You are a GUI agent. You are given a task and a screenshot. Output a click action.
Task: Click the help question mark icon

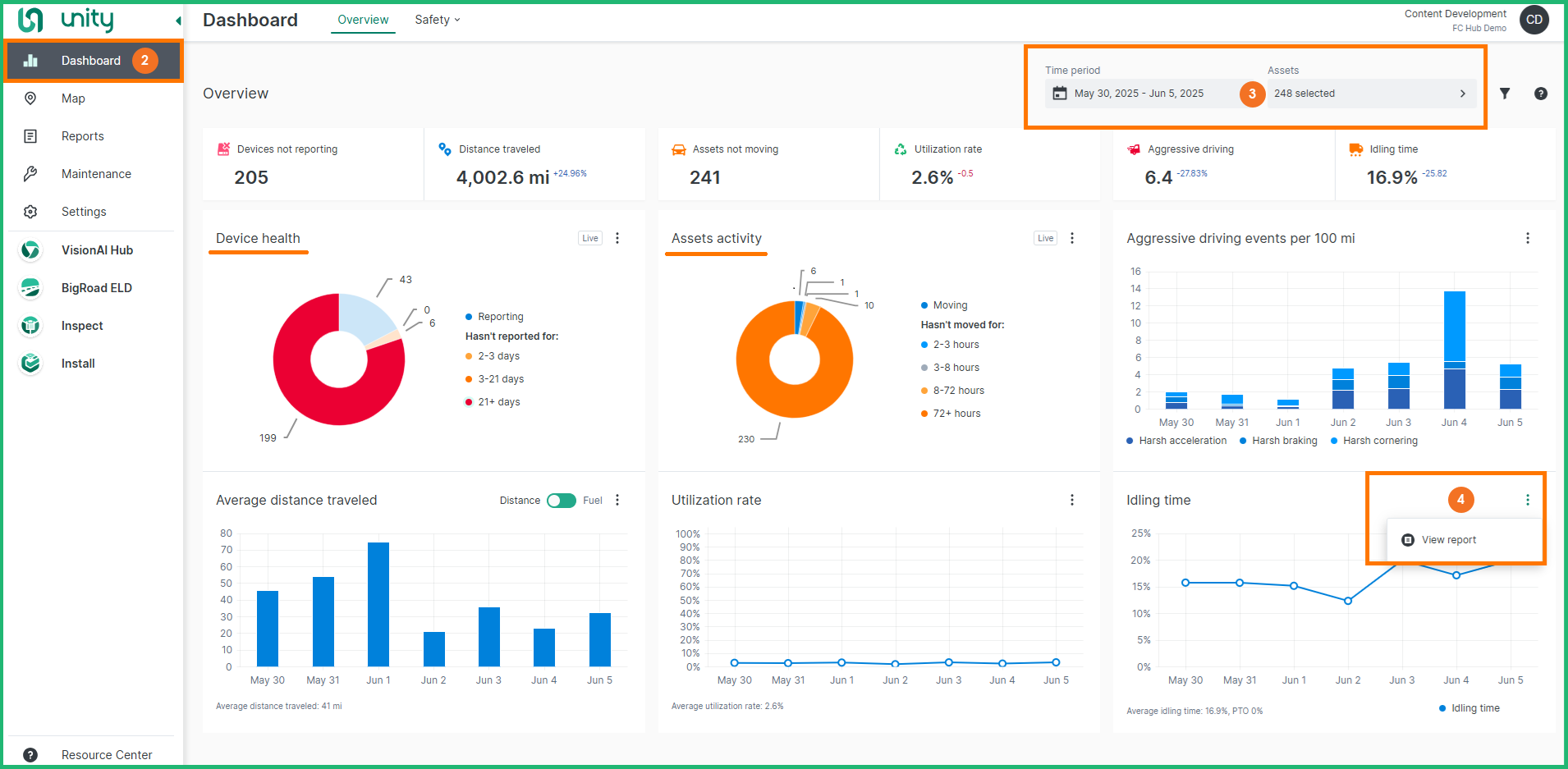1541,94
